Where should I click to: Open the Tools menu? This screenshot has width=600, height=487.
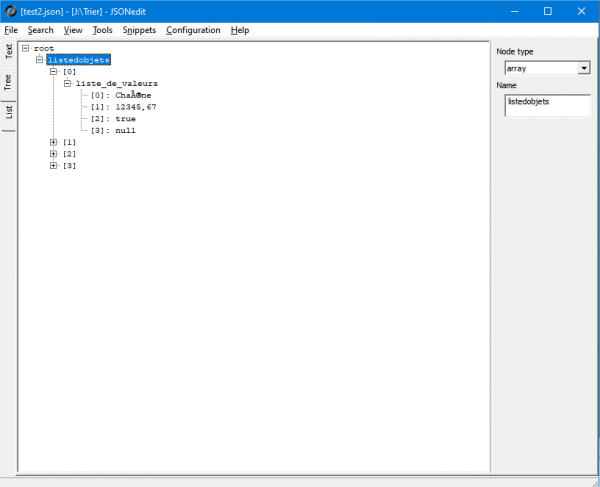(x=103, y=30)
